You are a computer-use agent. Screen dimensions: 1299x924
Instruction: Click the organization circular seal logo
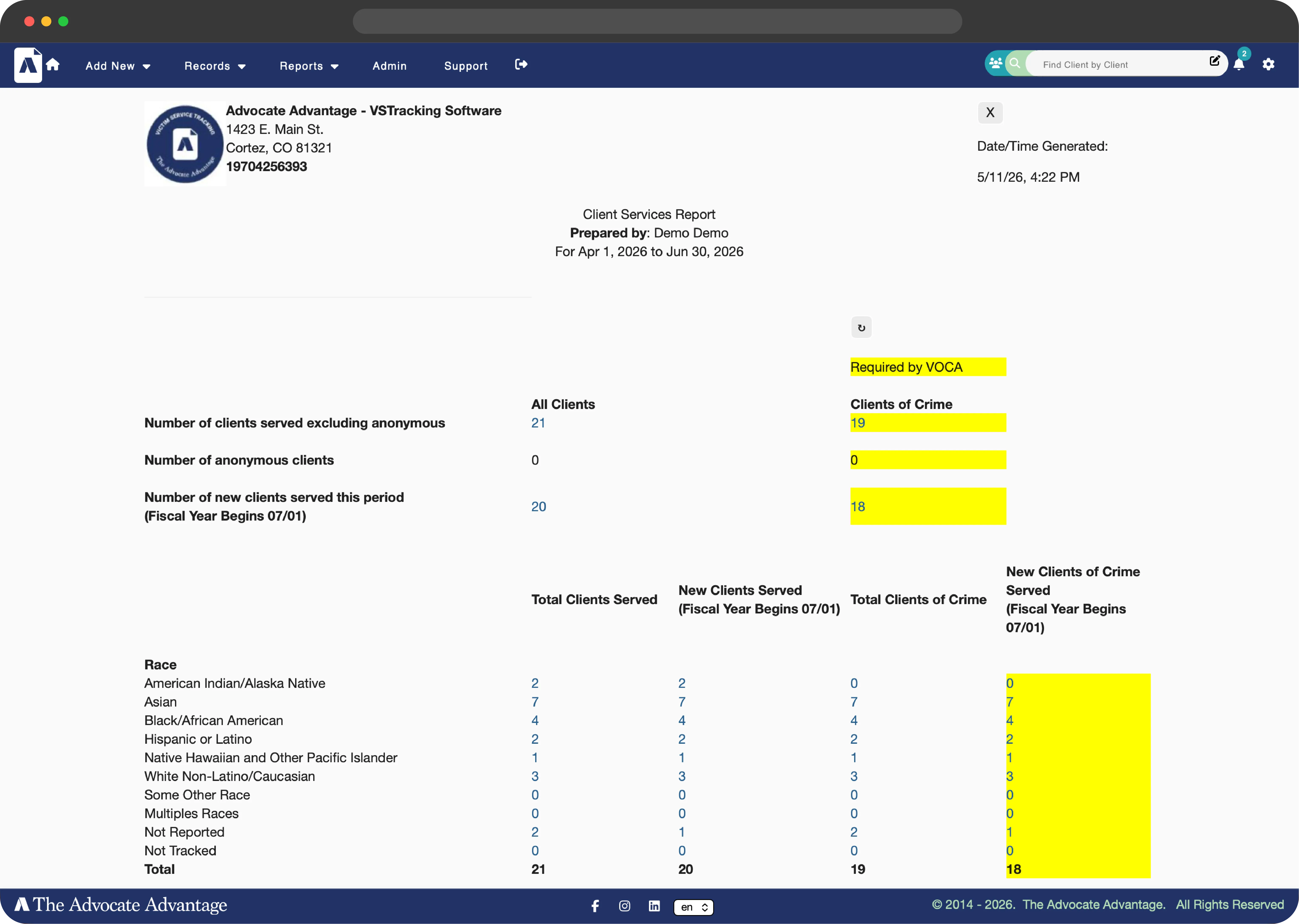[x=185, y=144]
